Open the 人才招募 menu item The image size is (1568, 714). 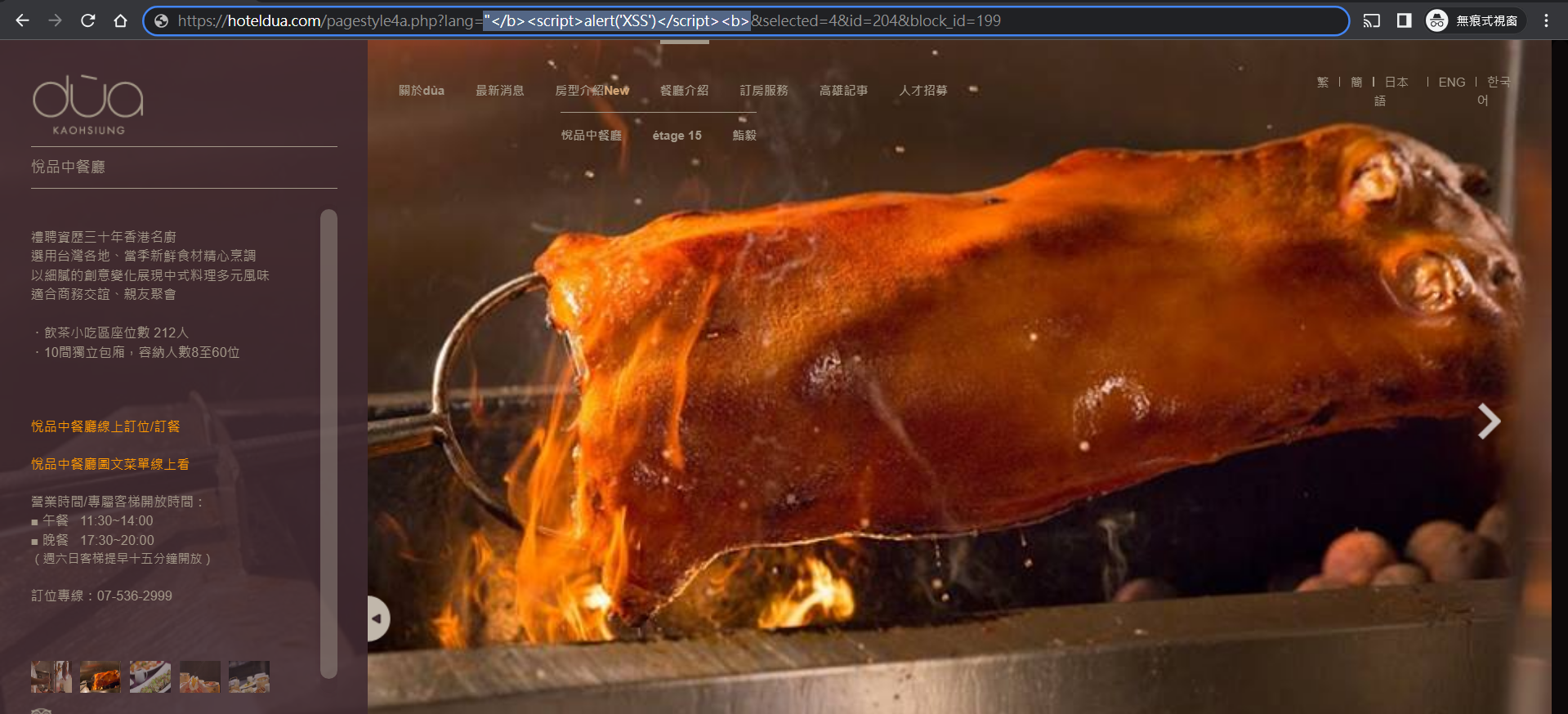(923, 91)
